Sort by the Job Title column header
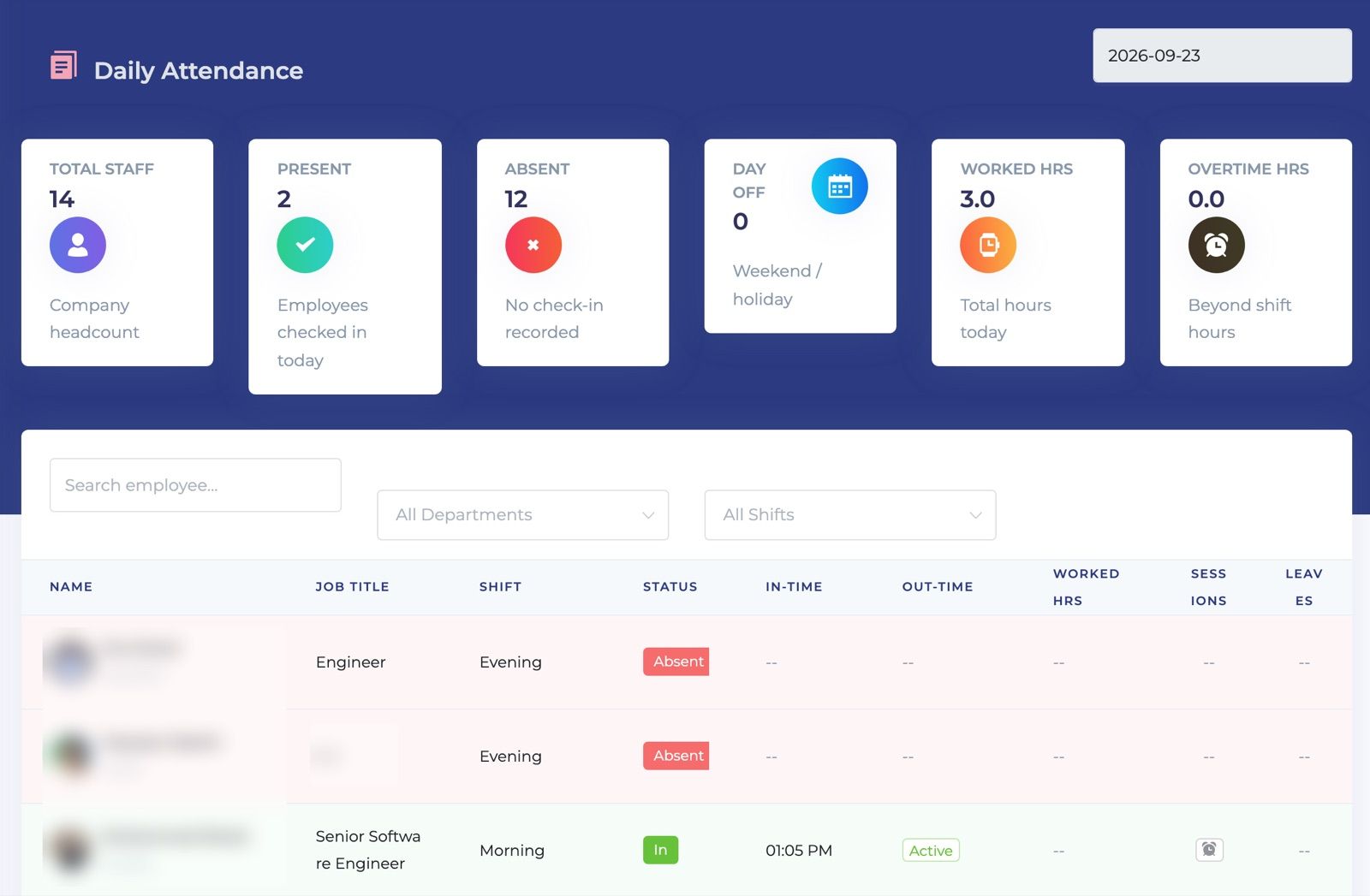Screen dimensions: 1370x896 pyautogui.click(x=352, y=587)
